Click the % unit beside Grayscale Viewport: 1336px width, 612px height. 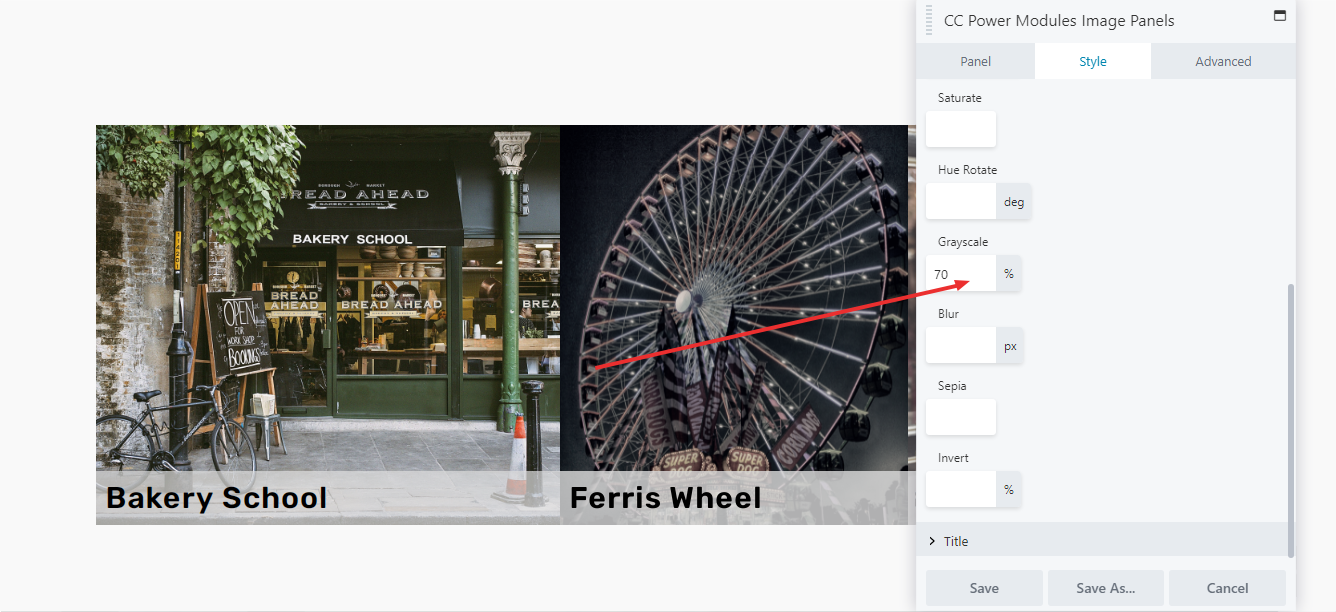point(1009,273)
